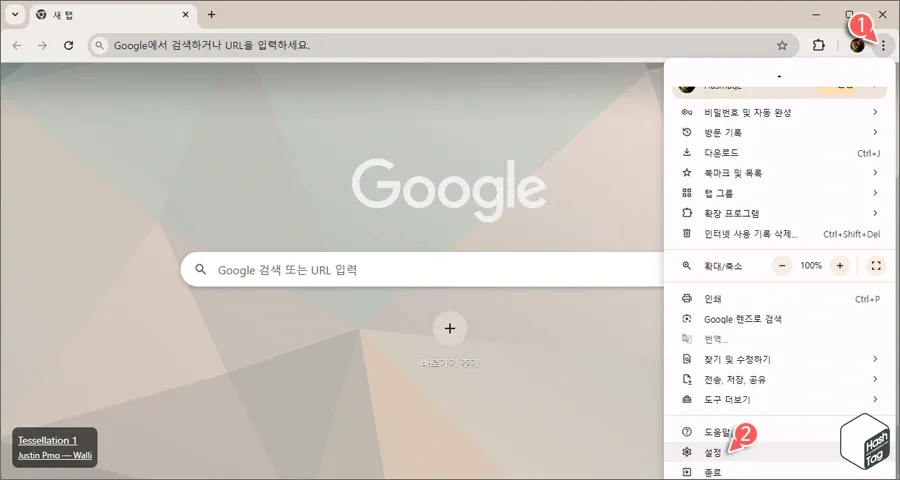Screen dimensions: 900x480
Task: Expand the chevron next to 북마크 및 목록
Action: 875,173
